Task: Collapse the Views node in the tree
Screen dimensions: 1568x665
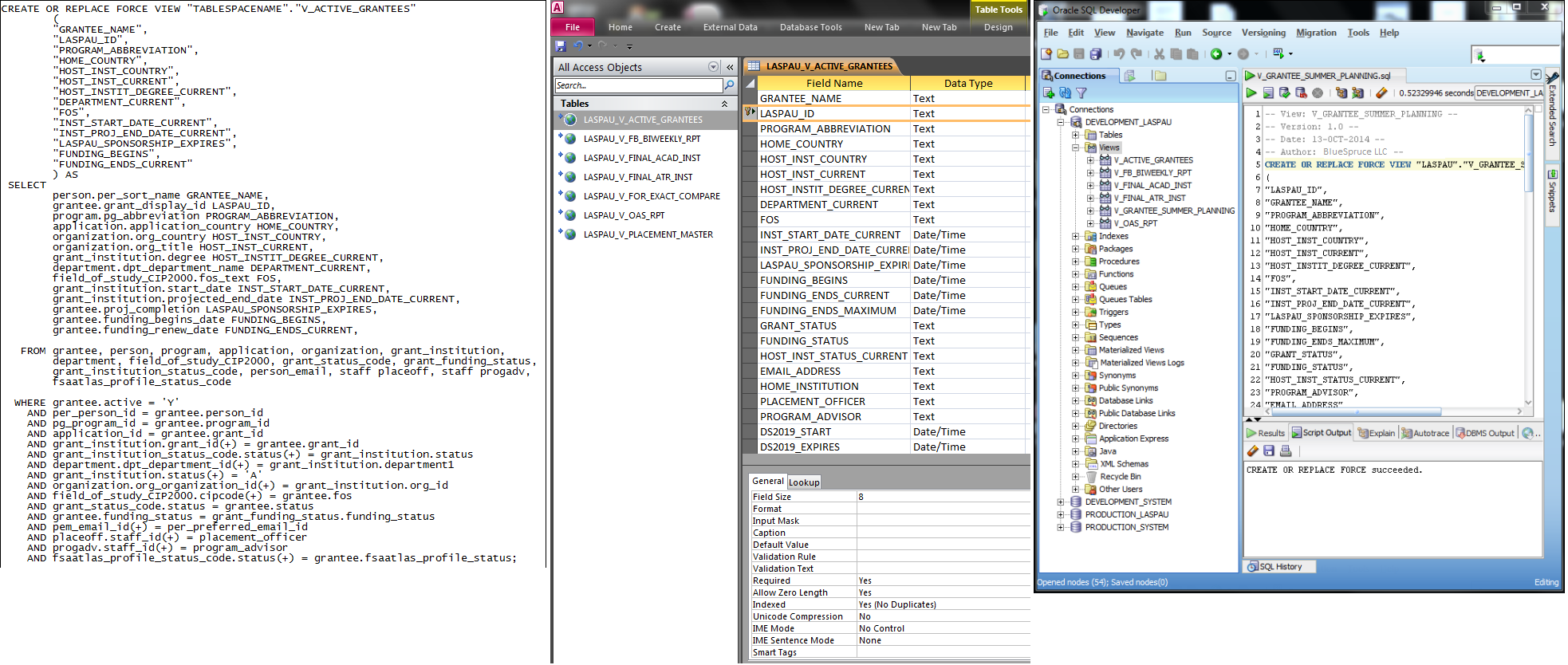Action: click(x=1075, y=148)
